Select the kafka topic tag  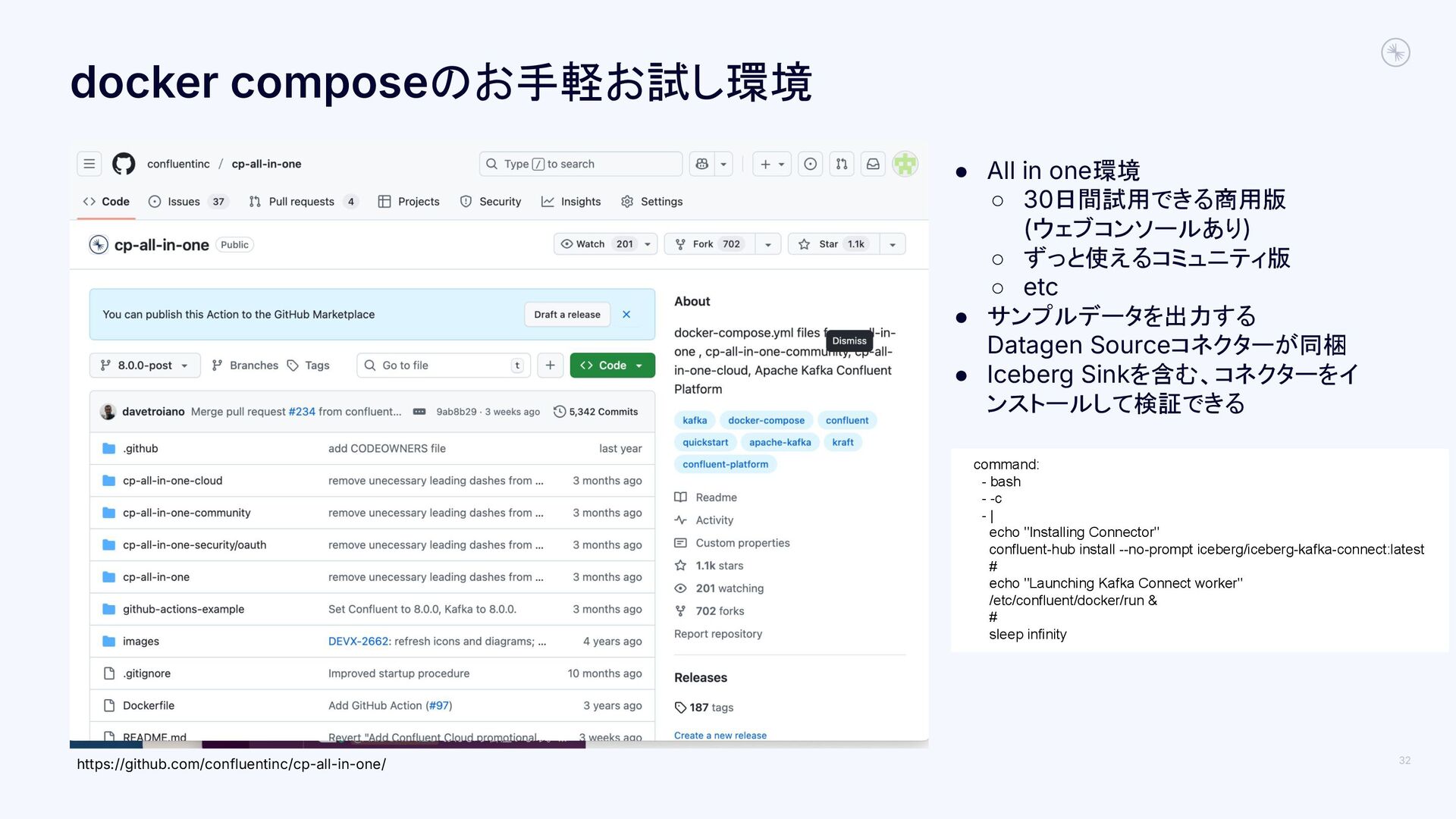click(695, 420)
